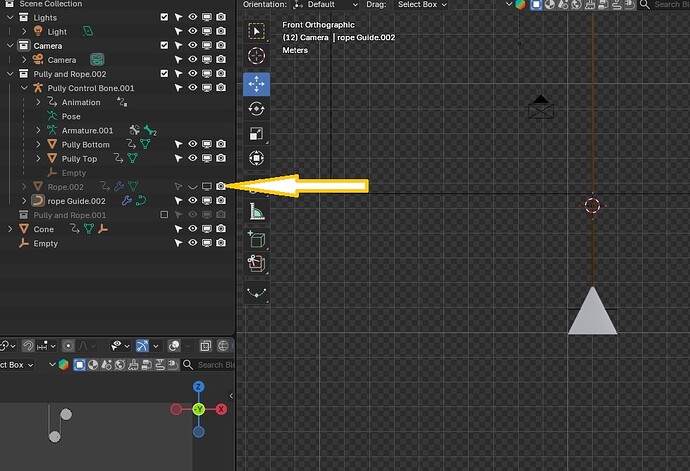Expand the Rope.002 row
Viewport: 690px width, 471px height.
point(24,187)
